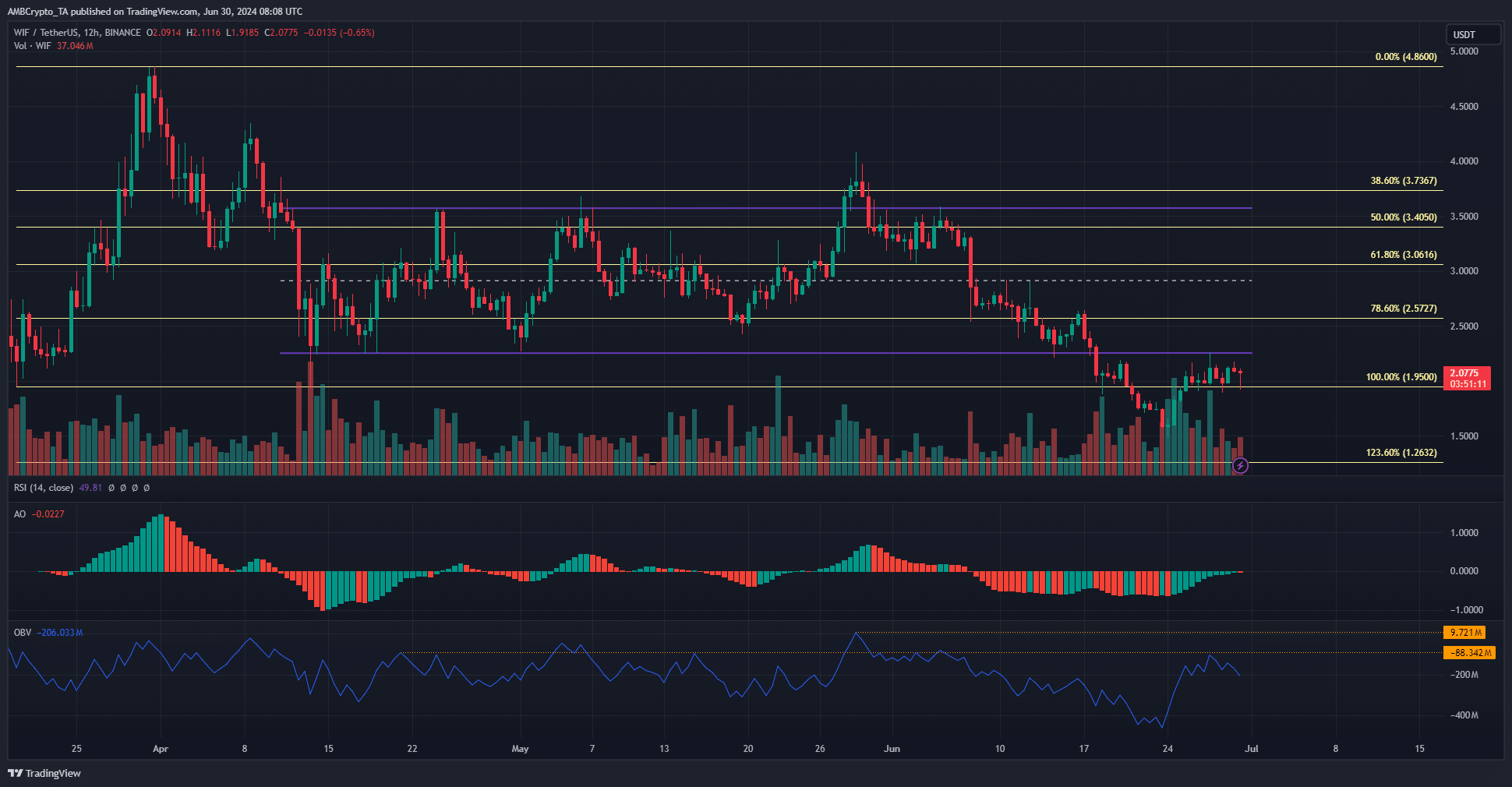The width and height of the screenshot is (1512, 787).
Task: Click the 3.0000 price axis value
Action: click(1464, 271)
